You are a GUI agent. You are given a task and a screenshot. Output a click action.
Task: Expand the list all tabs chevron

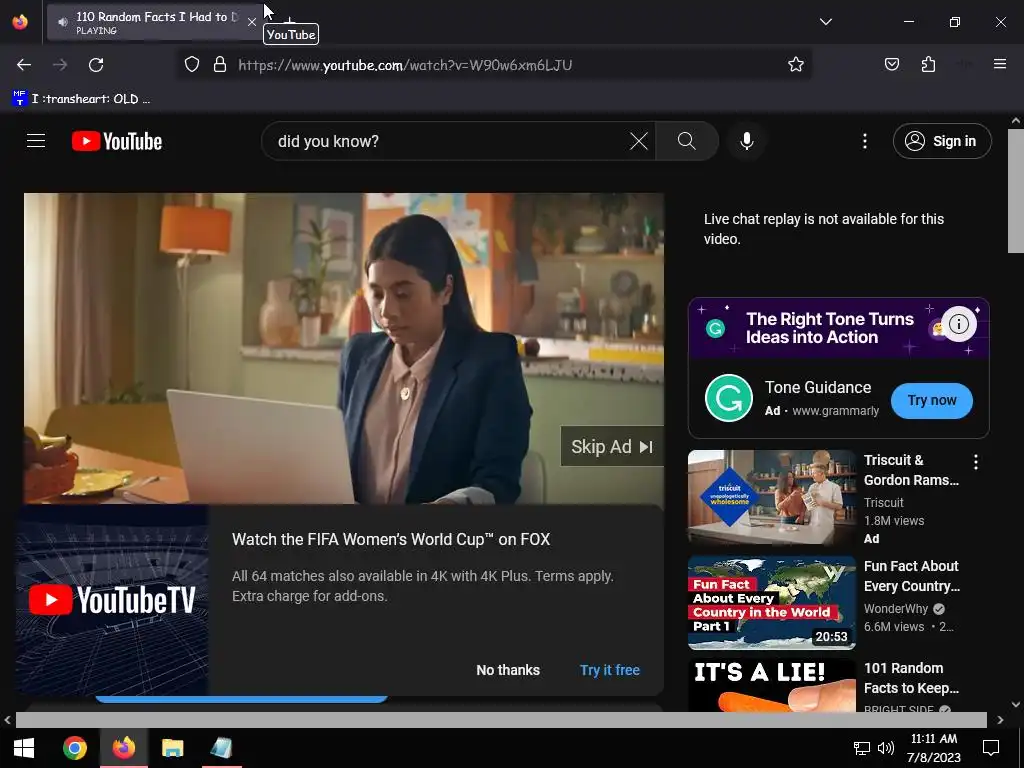825,22
